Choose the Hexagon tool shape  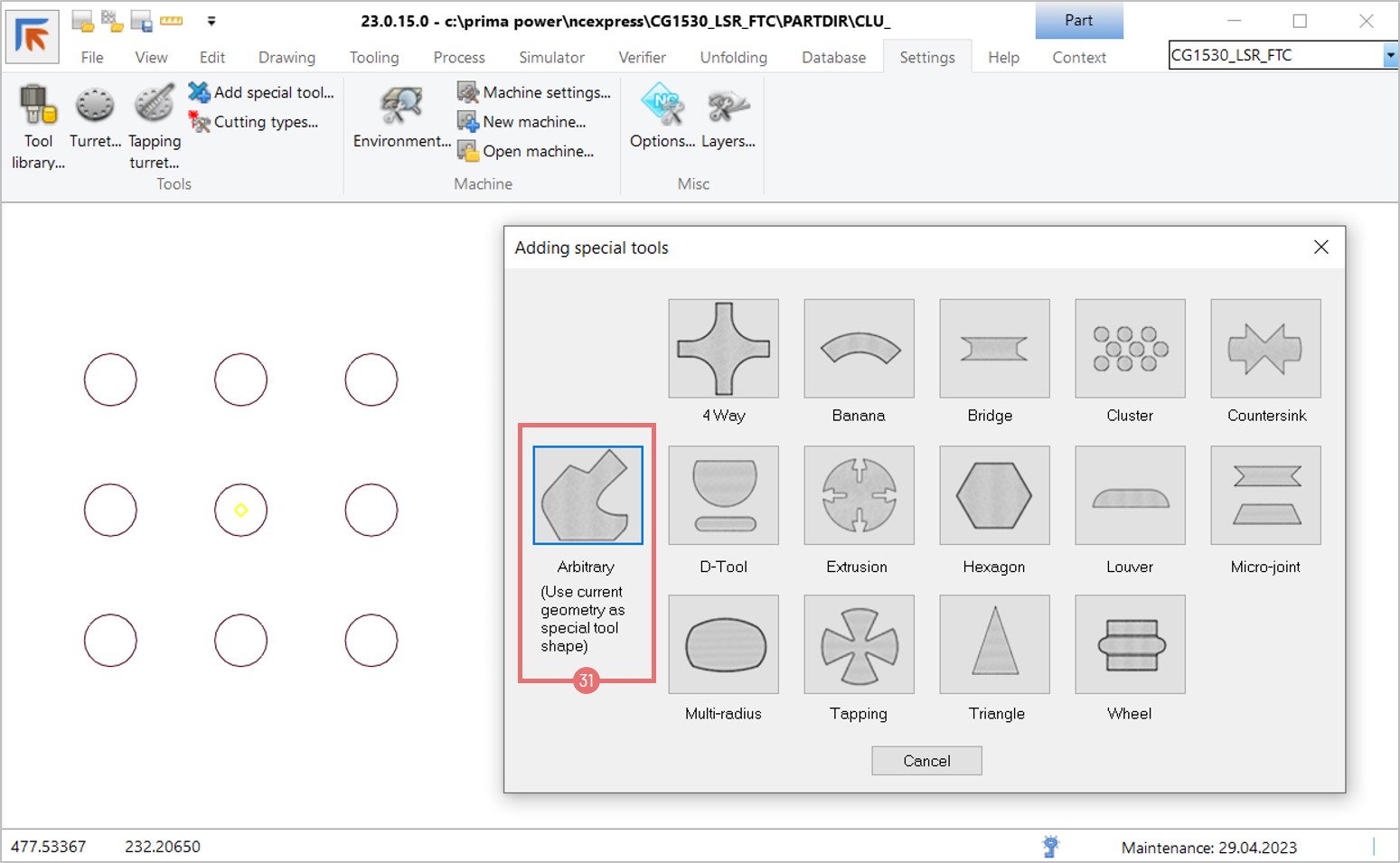[994, 495]
